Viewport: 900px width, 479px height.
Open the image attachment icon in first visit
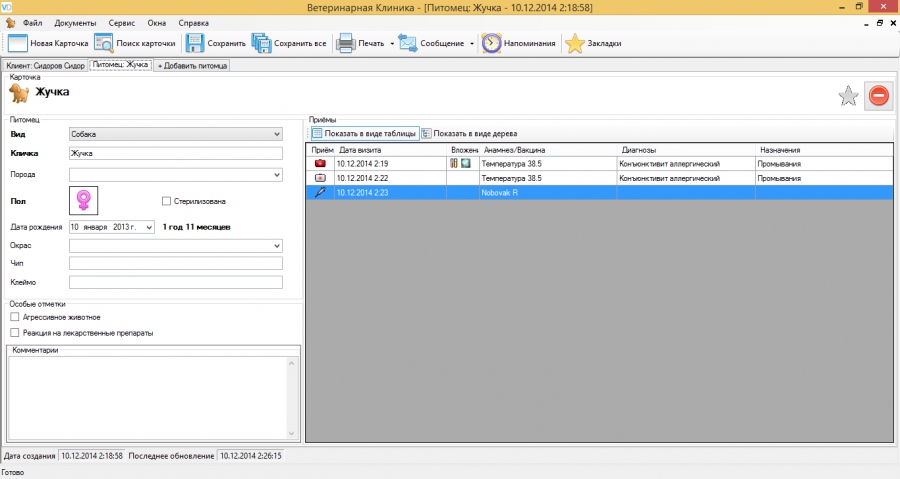point(465,163)
